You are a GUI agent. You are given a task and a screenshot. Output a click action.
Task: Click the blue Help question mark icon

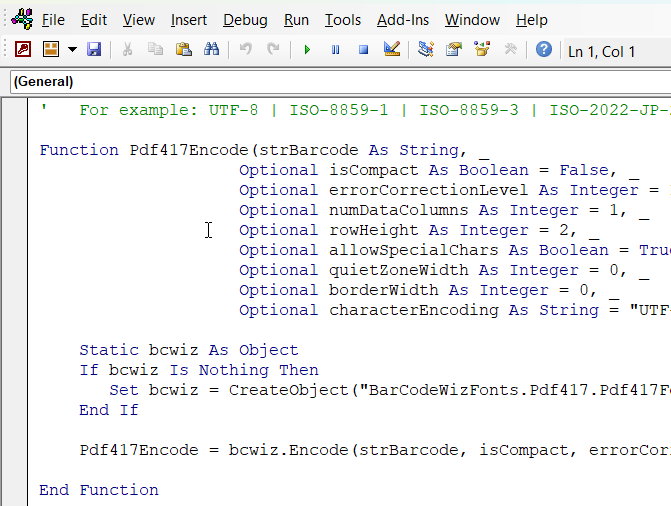coord(543,50)
